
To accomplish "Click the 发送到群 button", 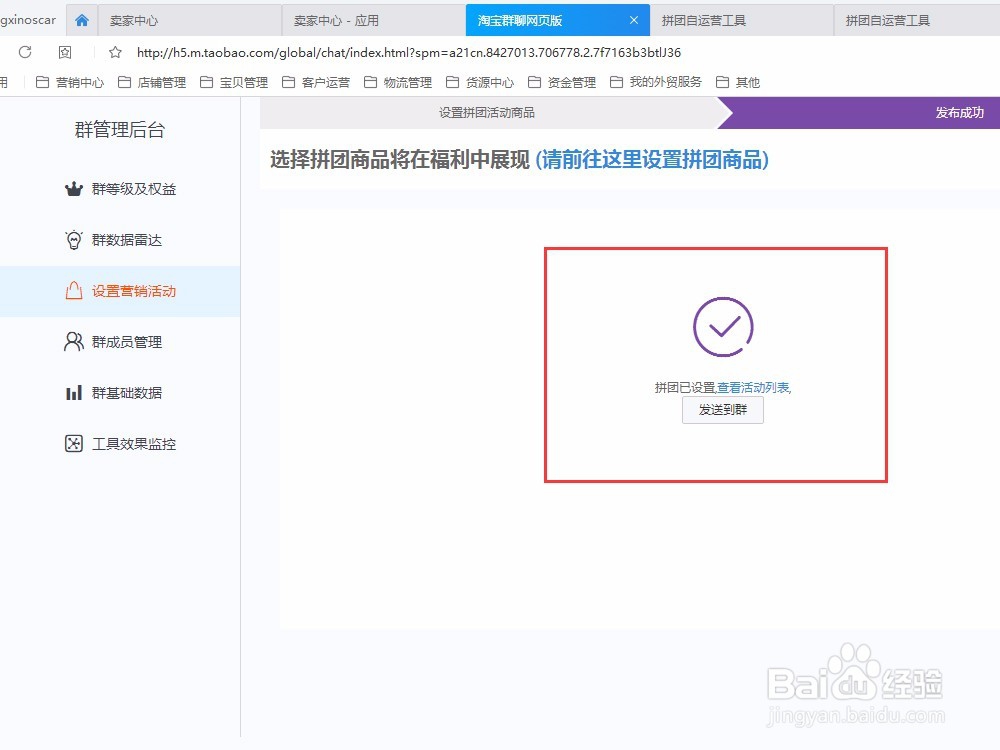I will click(722, 410).
